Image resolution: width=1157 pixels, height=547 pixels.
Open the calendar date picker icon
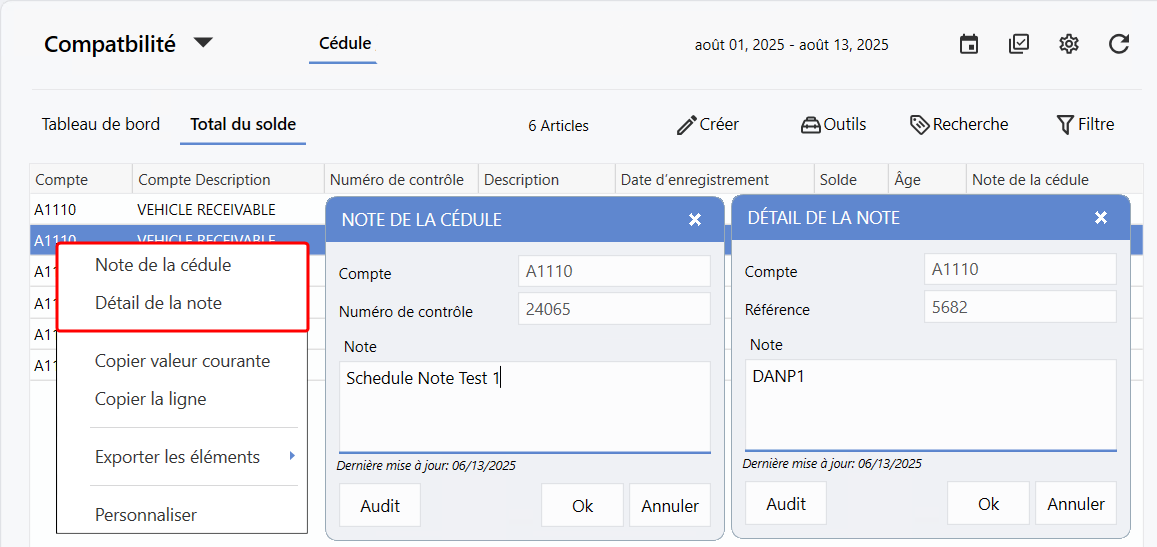point(968,44)
